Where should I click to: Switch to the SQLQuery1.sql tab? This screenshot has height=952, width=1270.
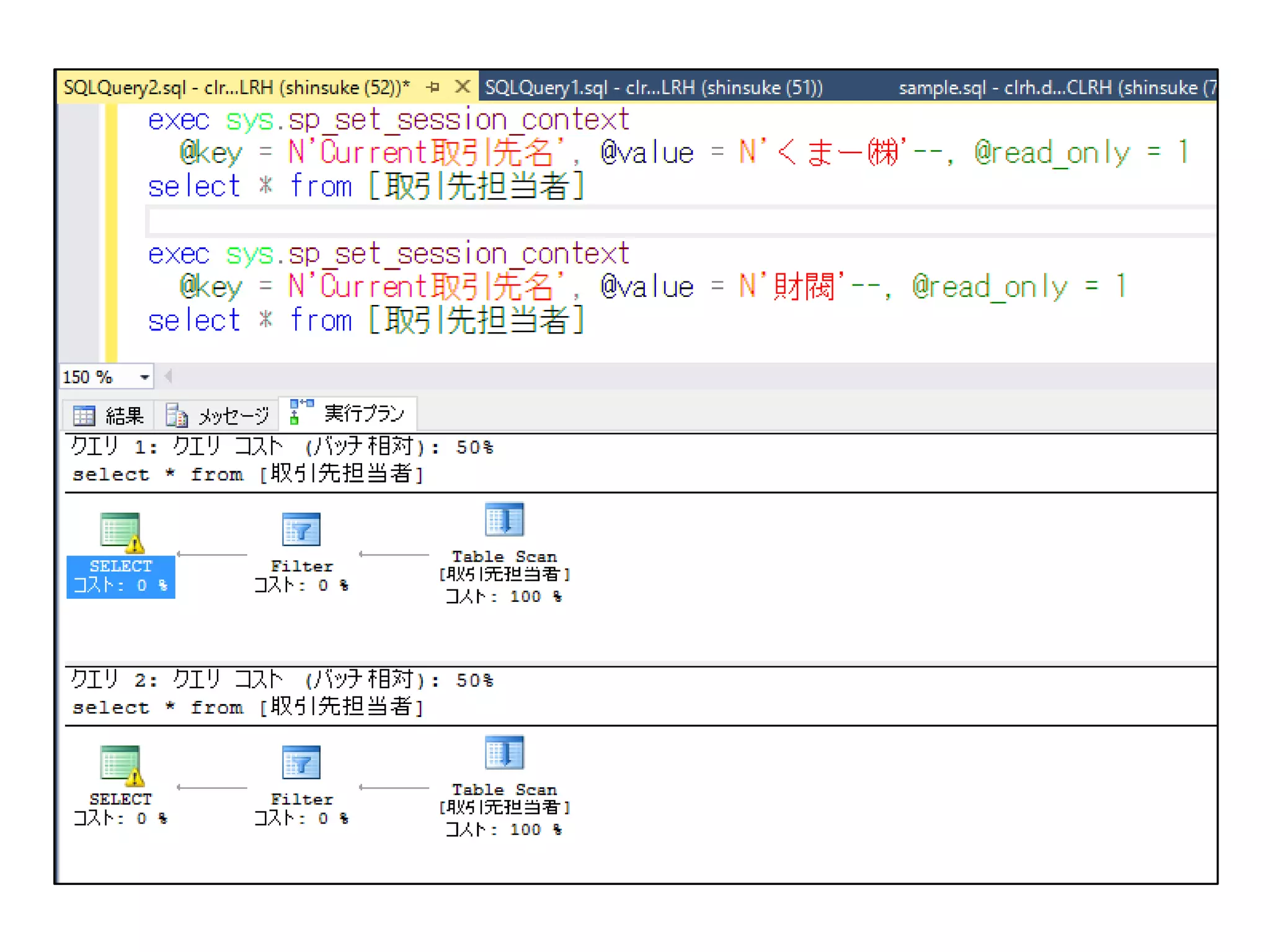tap(653, 87)
